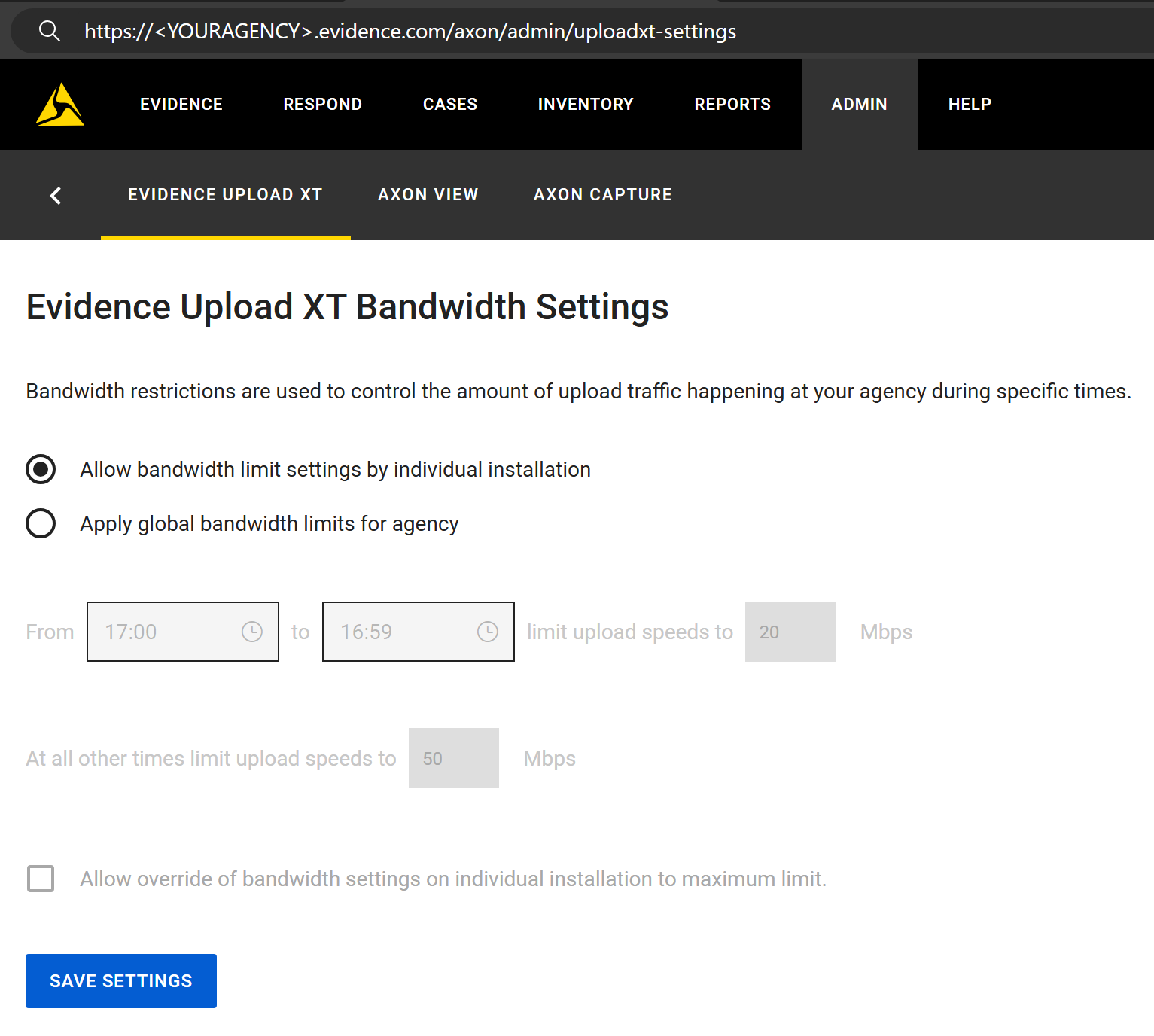Enable the allow override of bandwidth checkbox

click(41, 879)
